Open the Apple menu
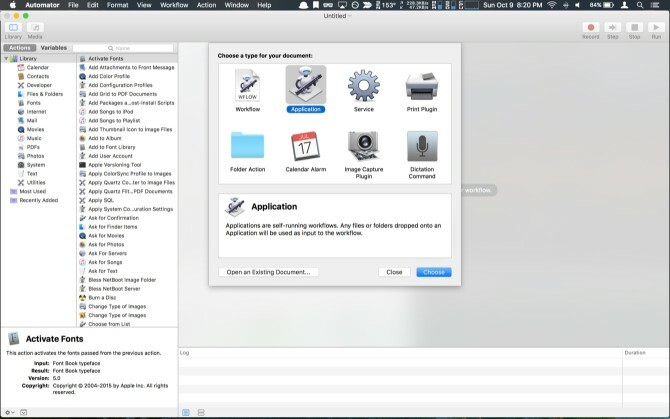This screenshot has width=670, height=419. tap(12, 5)
